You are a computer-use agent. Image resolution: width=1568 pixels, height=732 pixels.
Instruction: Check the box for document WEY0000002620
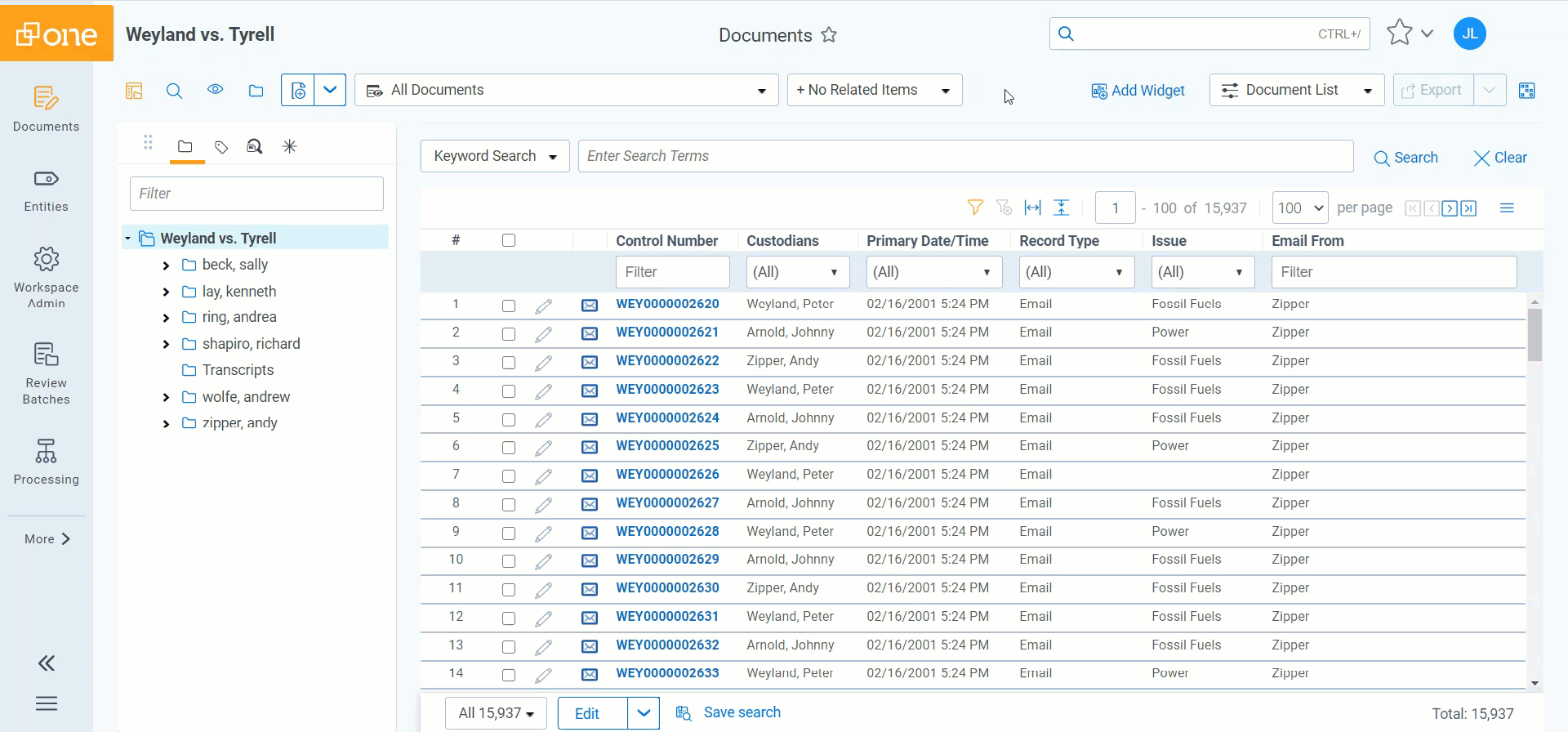coord(509,306)
